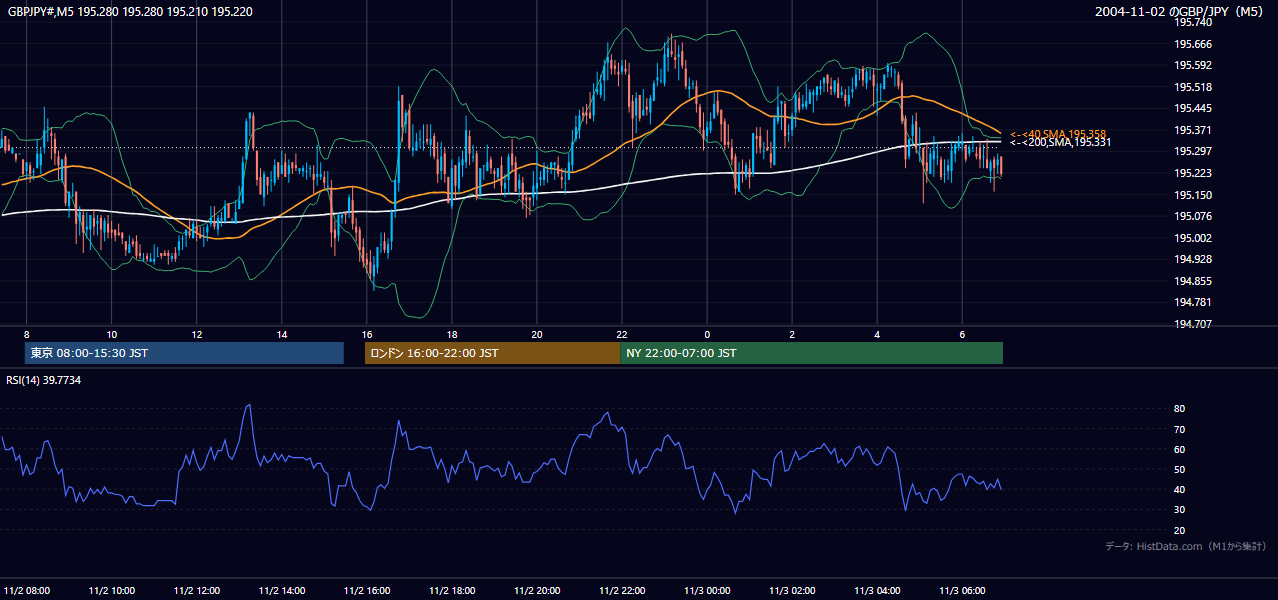
Task: Click the 11/2 18:00 date axis label
Action: (452, 590)
